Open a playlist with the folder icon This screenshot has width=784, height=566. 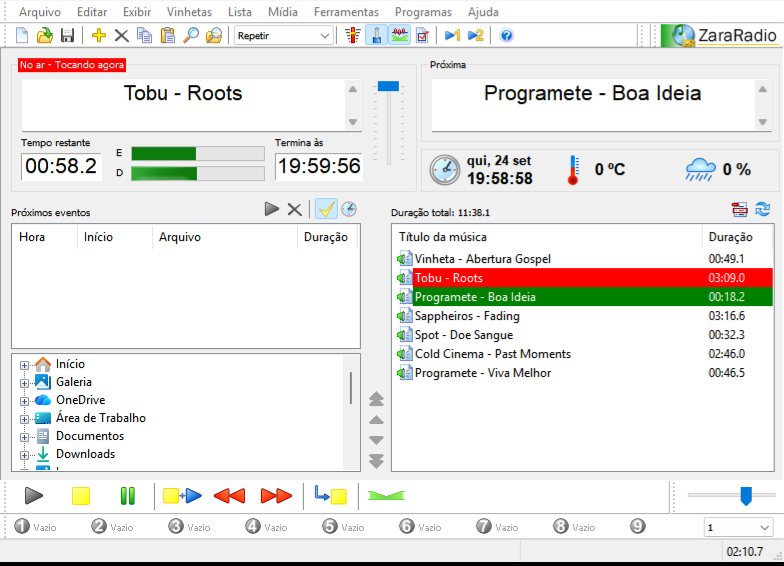pos(44,36)
